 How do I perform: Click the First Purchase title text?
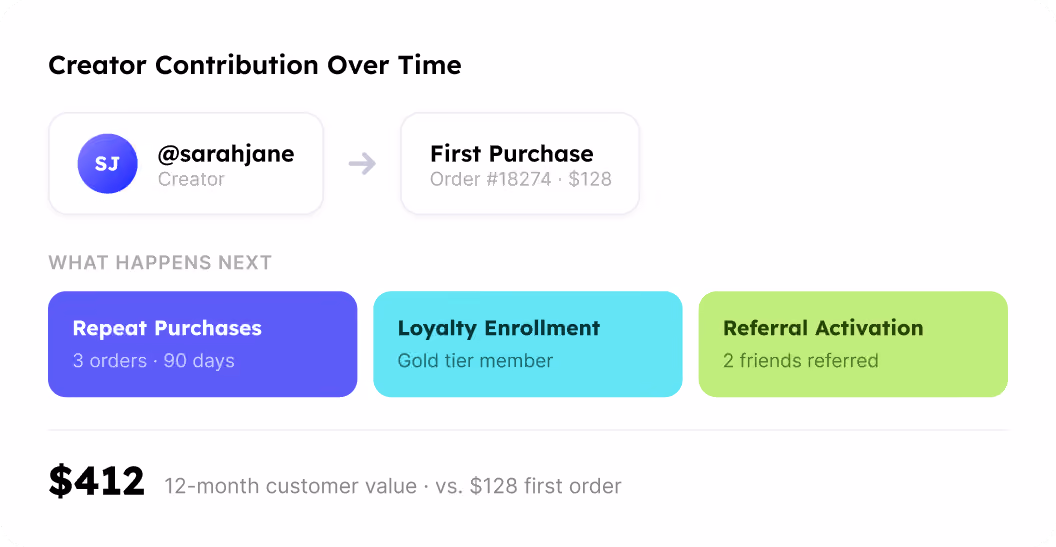(x=512, y=154)
